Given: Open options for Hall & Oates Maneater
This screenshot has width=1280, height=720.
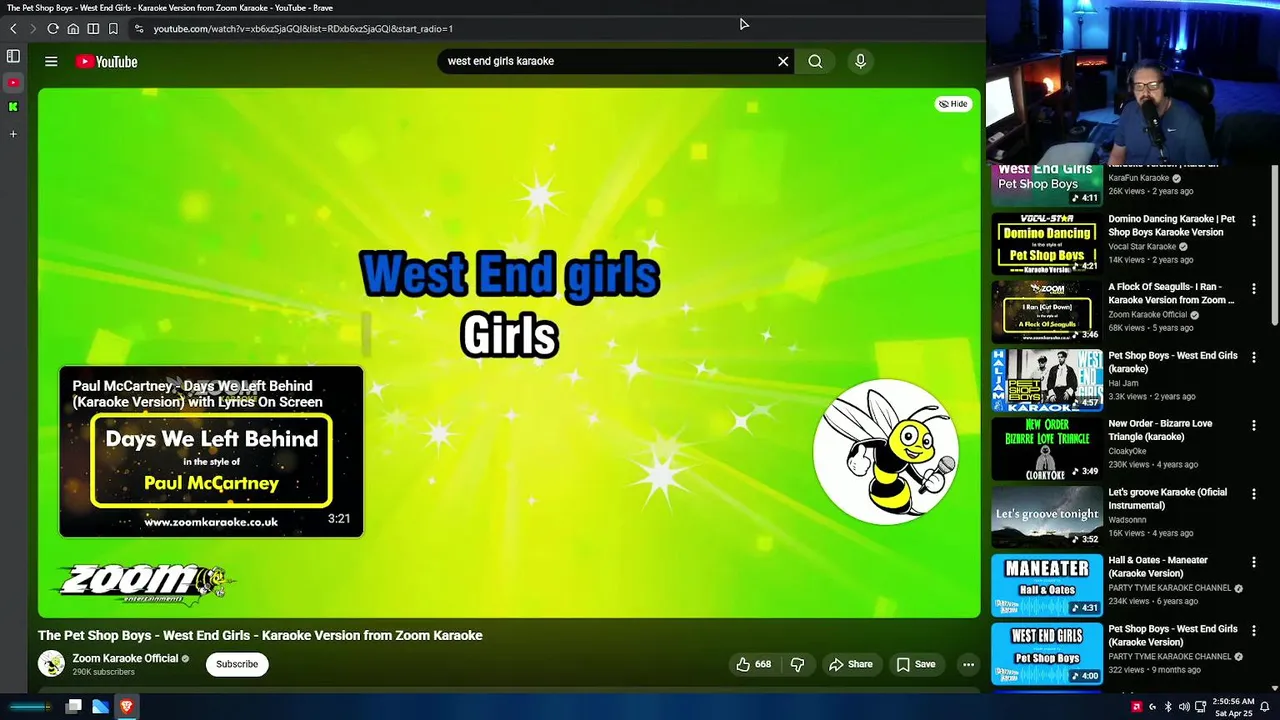Looking at the screenshot, I should pyautogui.click(x=1254, y=562).
